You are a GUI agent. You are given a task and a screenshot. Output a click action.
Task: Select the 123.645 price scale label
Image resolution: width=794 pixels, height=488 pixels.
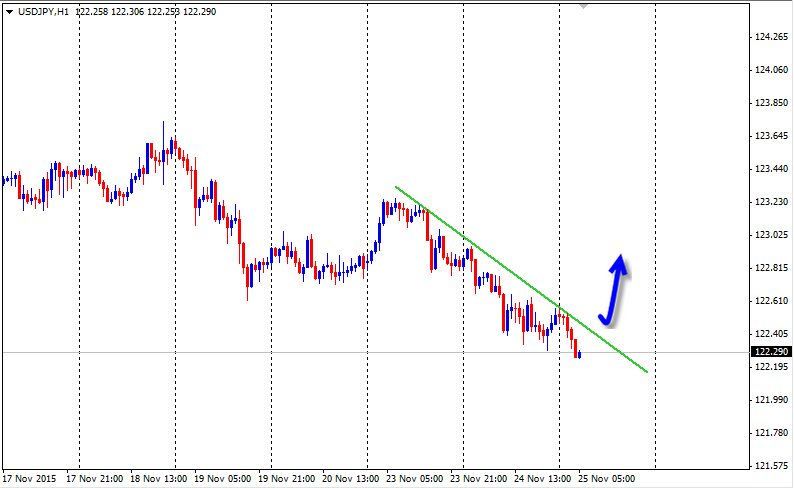click(x=772, y=136)
